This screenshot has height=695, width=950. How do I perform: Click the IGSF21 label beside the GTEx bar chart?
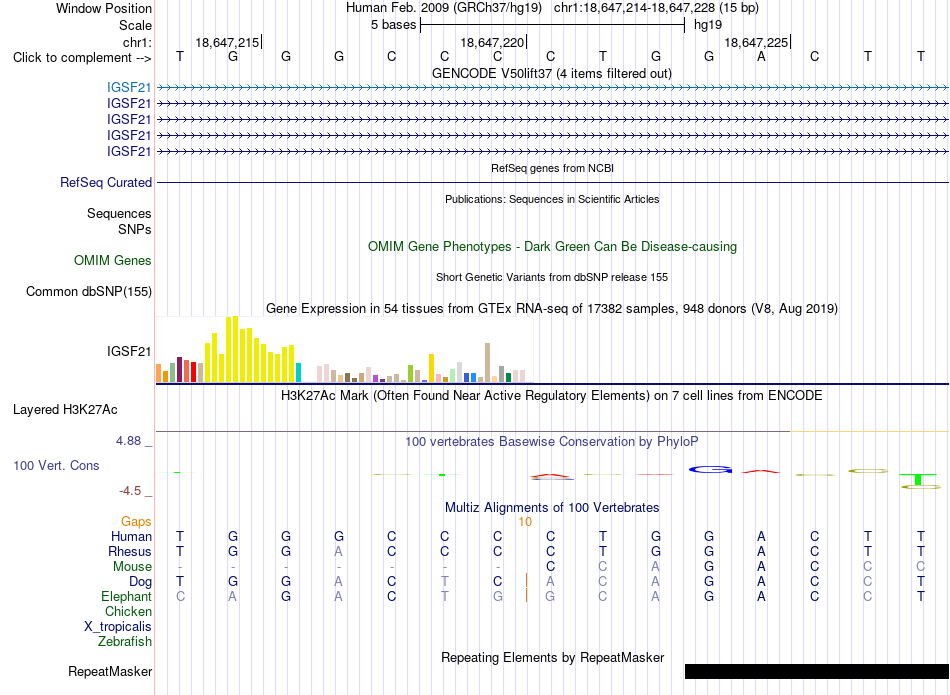coord(129,351)
